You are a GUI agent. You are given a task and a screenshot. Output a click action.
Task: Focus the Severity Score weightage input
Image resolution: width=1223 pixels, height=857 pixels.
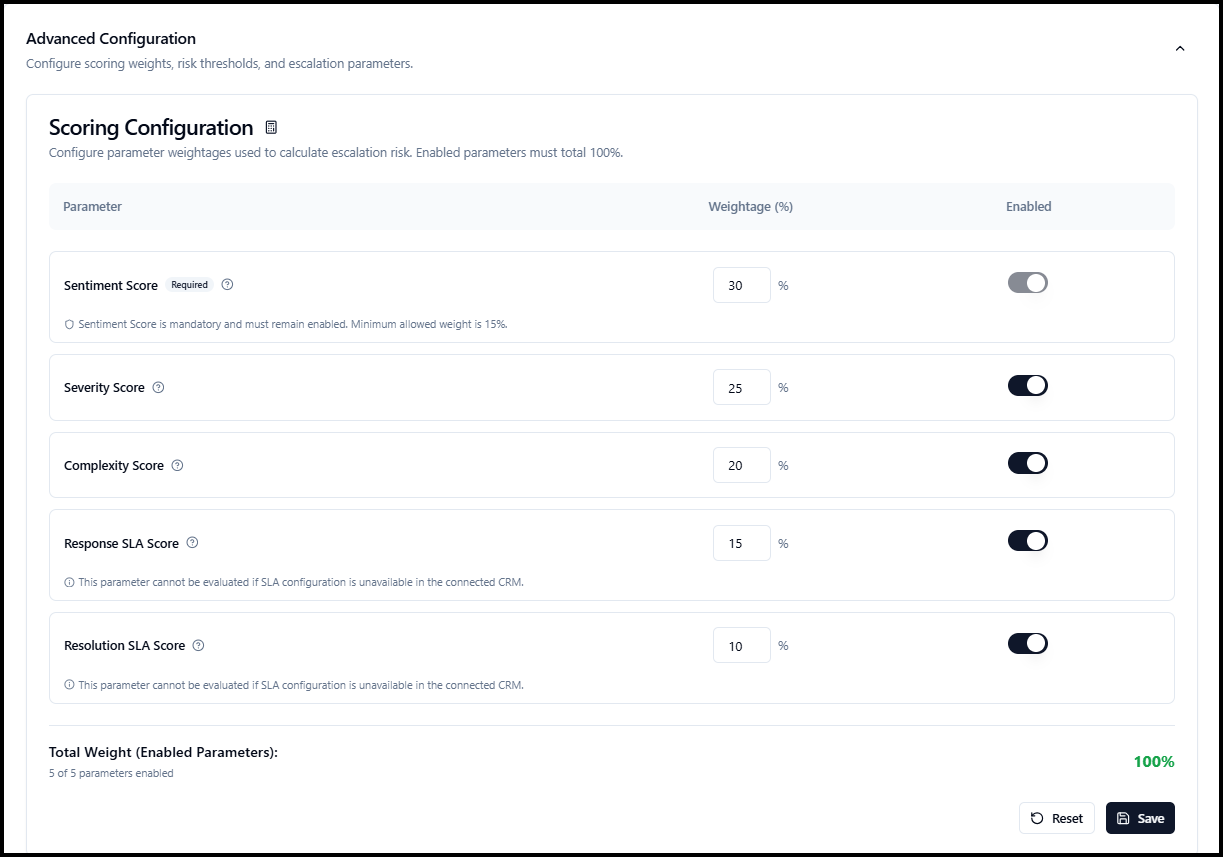742,387
